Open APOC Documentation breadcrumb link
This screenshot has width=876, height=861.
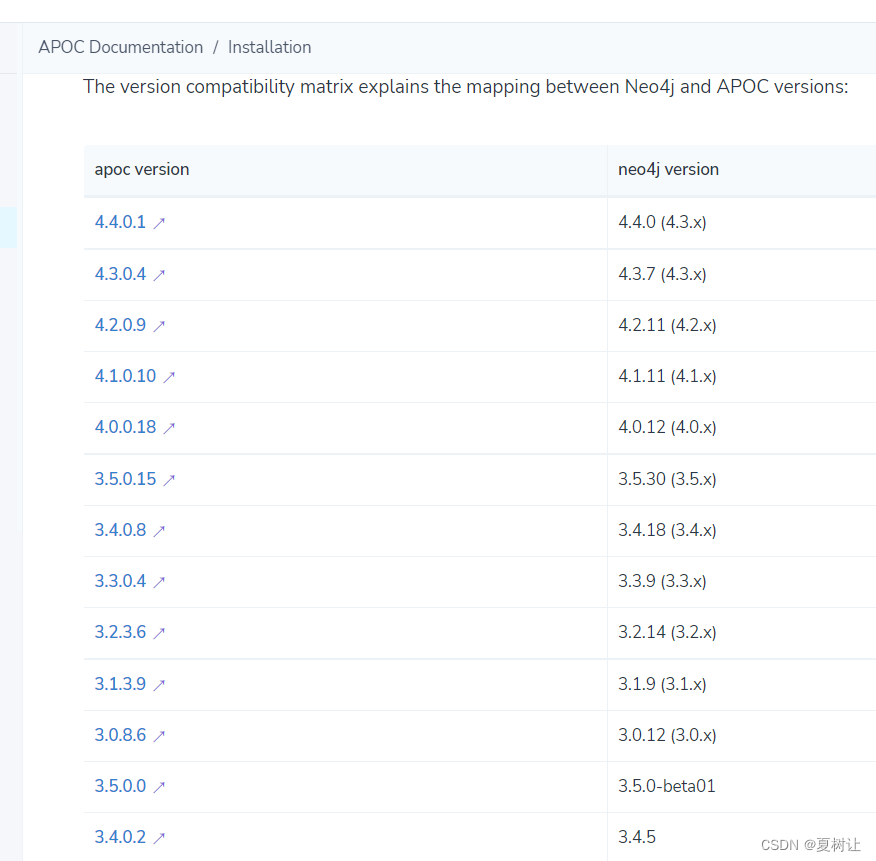click(x=121, y=47)
